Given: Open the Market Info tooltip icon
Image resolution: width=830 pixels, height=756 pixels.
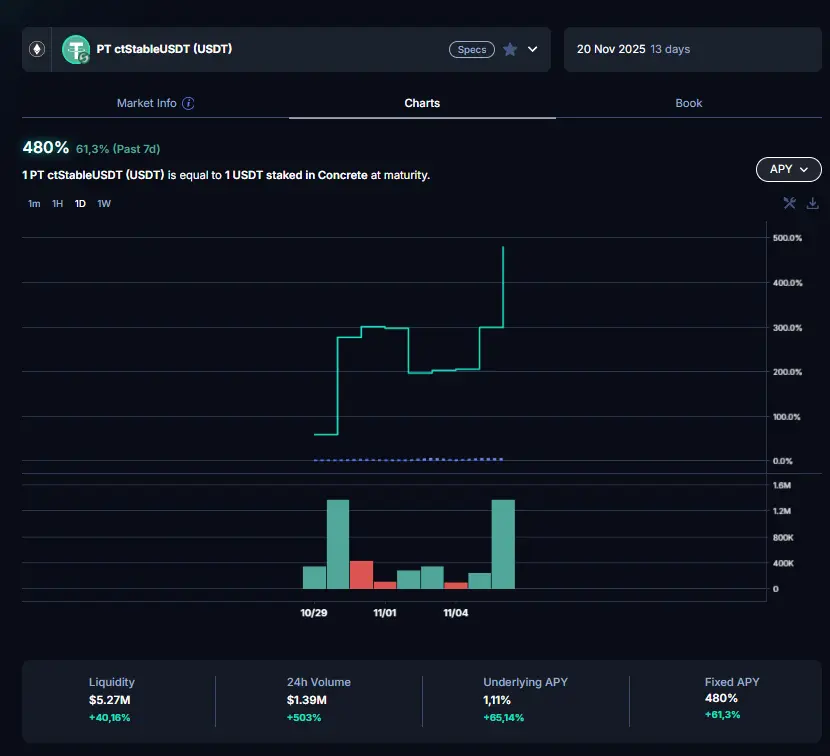Looking at the screenshot, I should coord(188,103).
